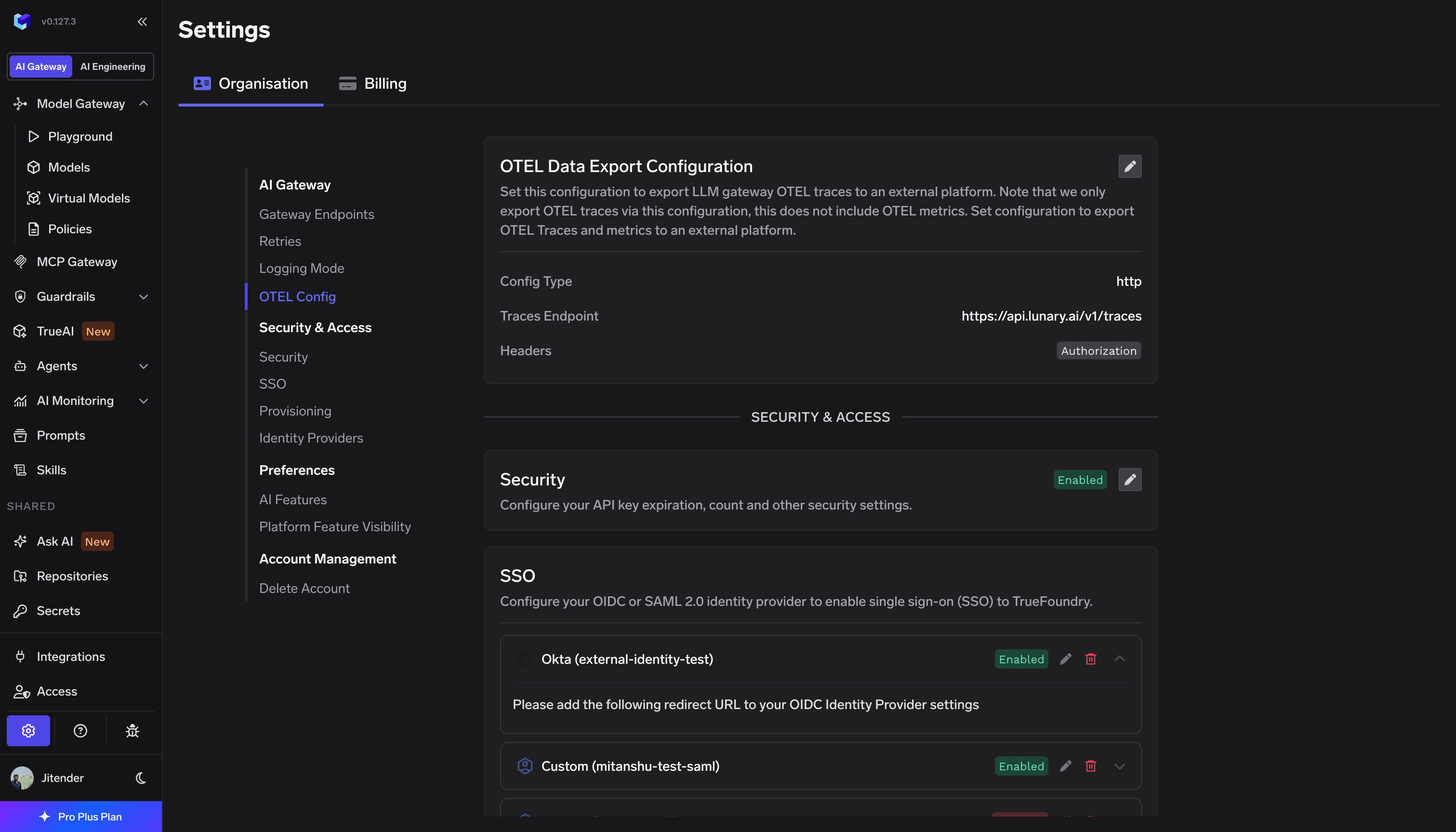Go to Gateway Endpoints section
Screen dimensions: 1456x832
[x=317, y=215]
